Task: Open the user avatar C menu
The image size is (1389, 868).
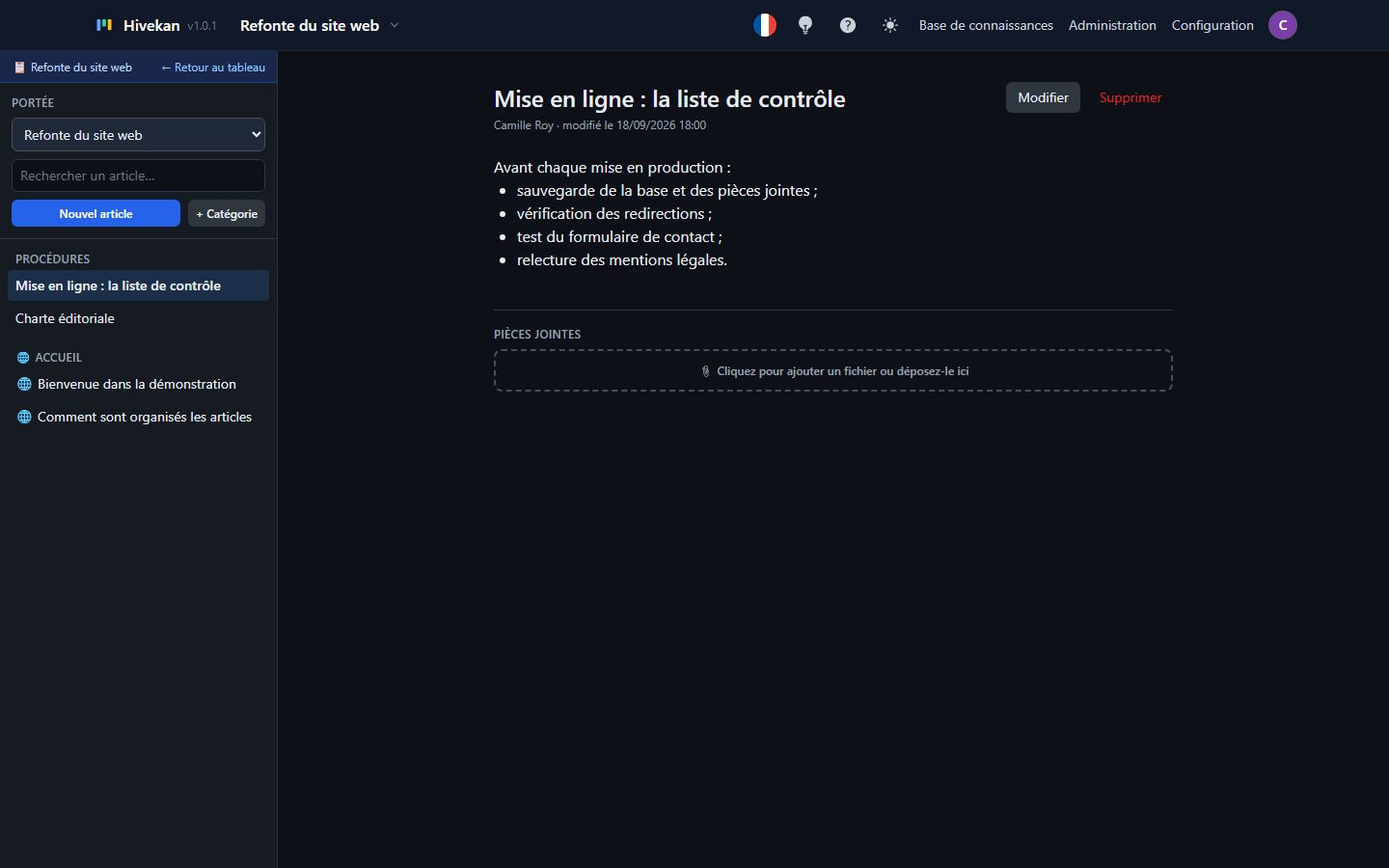Action: (x=1283, y=25)
